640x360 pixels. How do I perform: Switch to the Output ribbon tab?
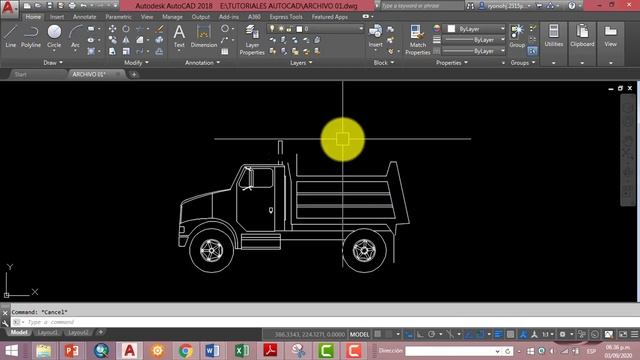(200, 17)
